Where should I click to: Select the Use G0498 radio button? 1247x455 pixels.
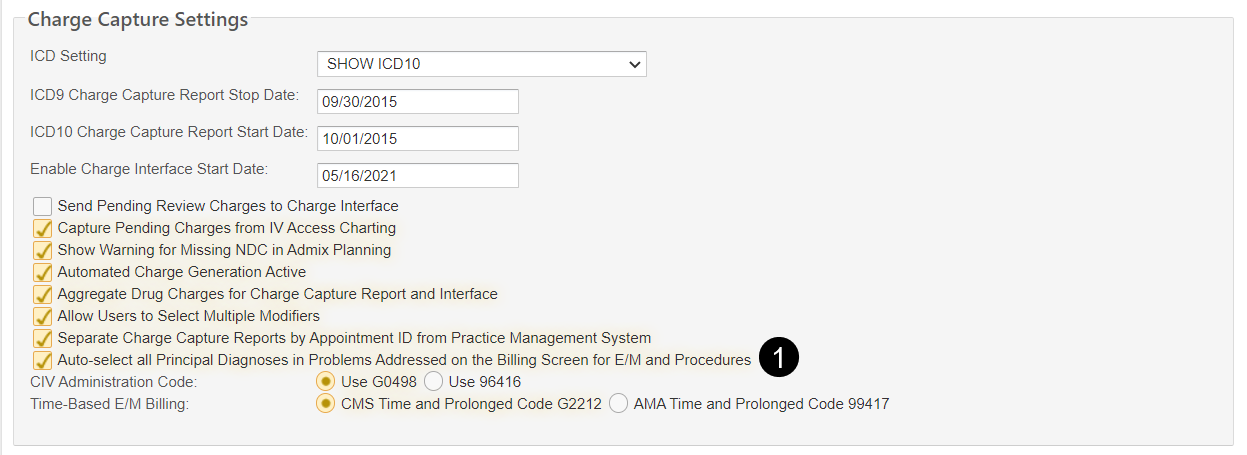click(x=325, y=382)
